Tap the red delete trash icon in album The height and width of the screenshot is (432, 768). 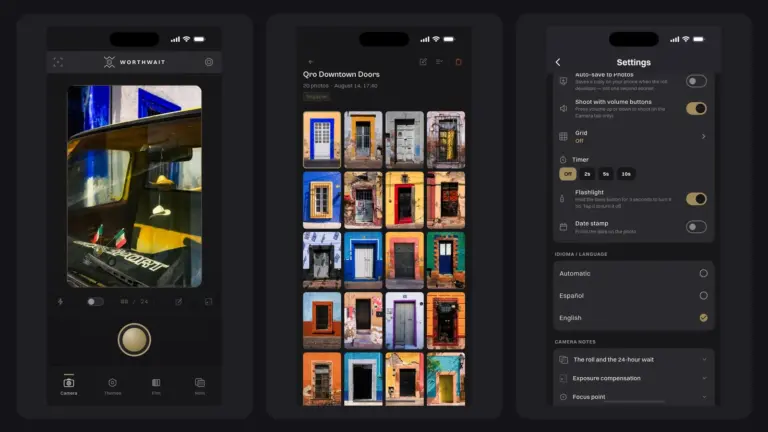coord(458,62)
